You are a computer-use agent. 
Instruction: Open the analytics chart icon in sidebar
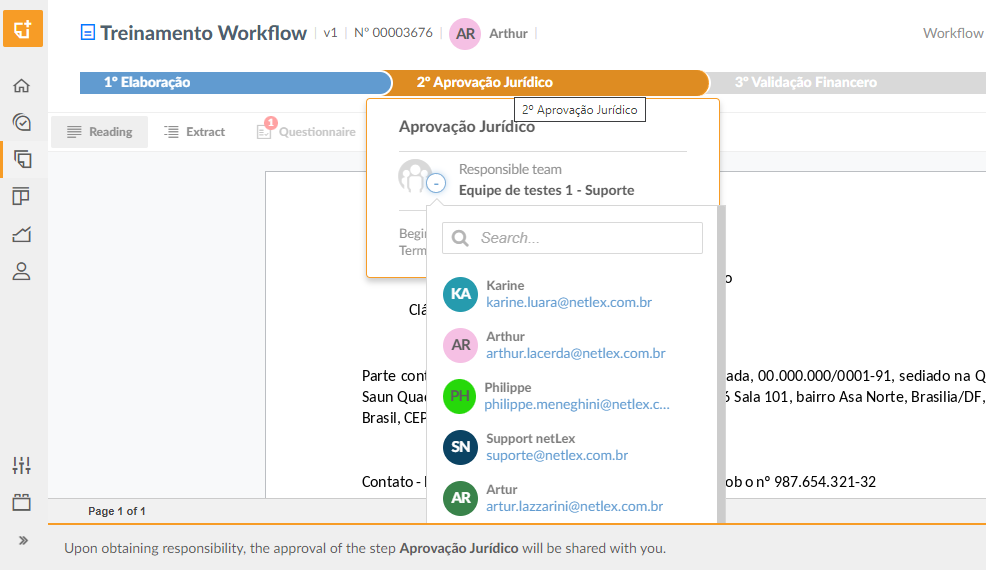pyautogui.click(x=21, y=234)
